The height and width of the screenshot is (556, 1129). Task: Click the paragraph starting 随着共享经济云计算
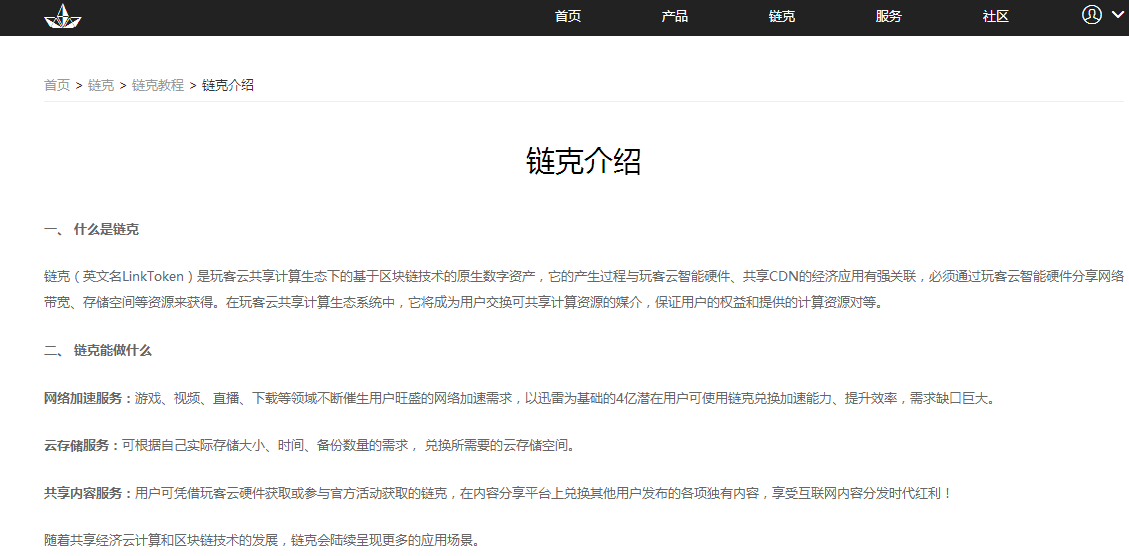point(261,540)
